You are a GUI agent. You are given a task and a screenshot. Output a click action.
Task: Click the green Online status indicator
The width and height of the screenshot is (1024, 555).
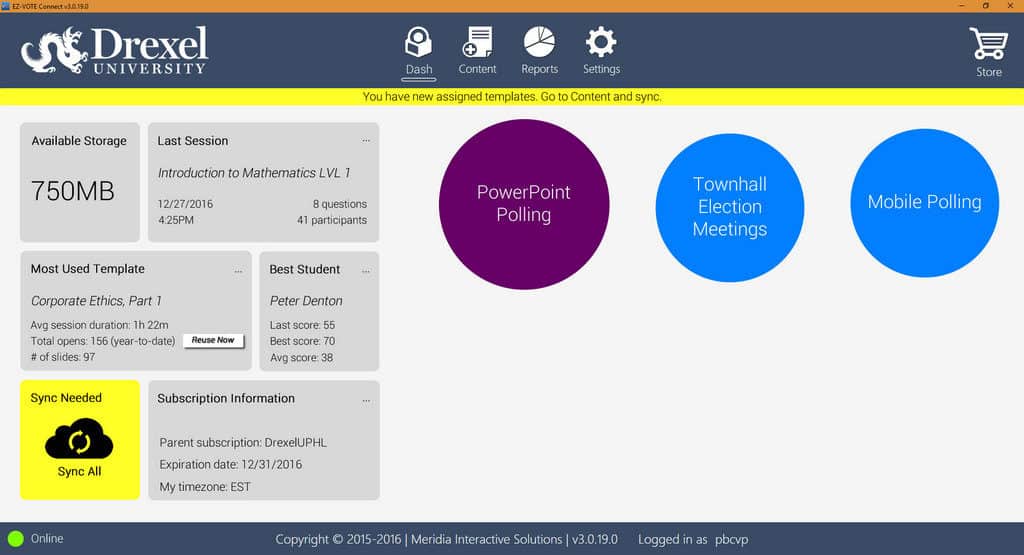pos(16,539)
